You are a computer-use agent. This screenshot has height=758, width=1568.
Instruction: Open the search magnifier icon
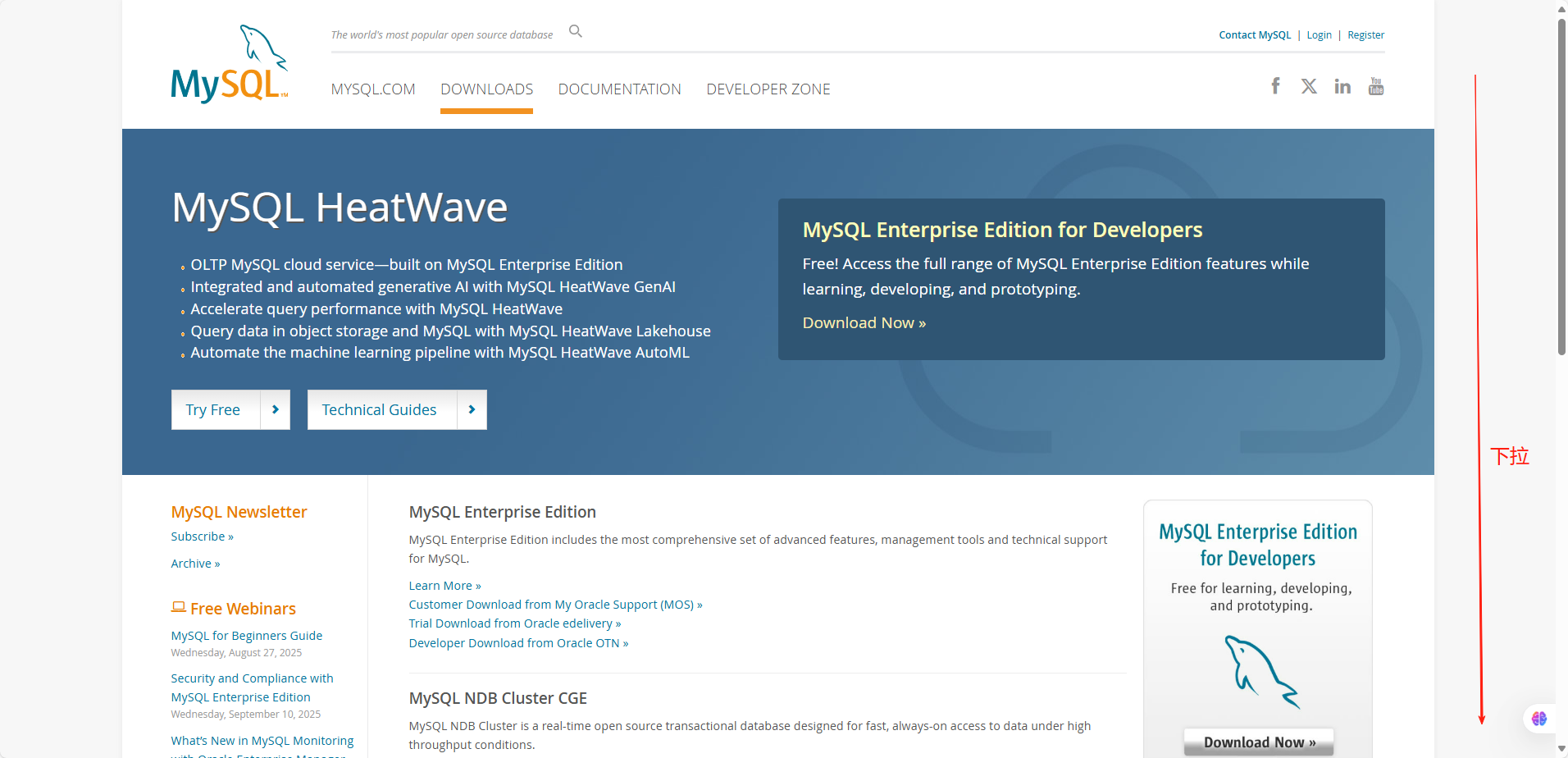tap(576, 31)
